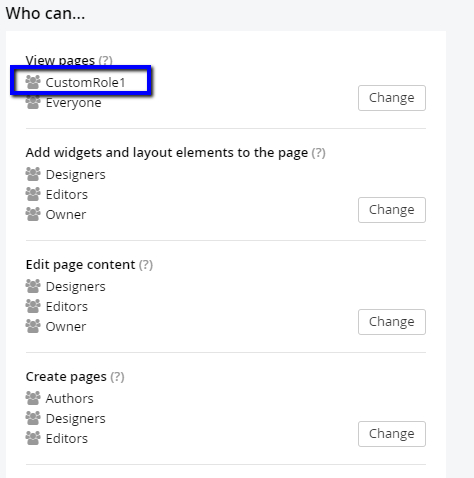
Task: Select the Everyone role label
Action: coord(73,103)
